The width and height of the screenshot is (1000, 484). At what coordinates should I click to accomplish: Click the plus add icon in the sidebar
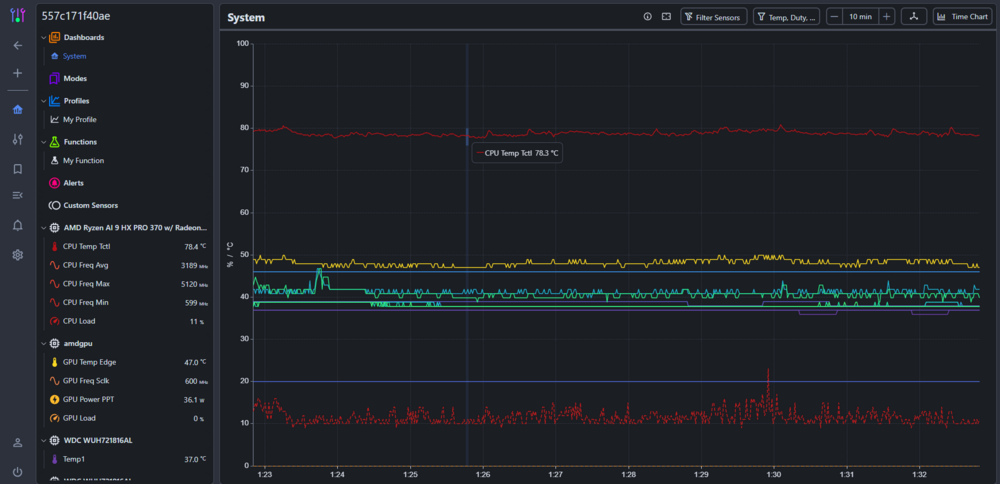18,73
